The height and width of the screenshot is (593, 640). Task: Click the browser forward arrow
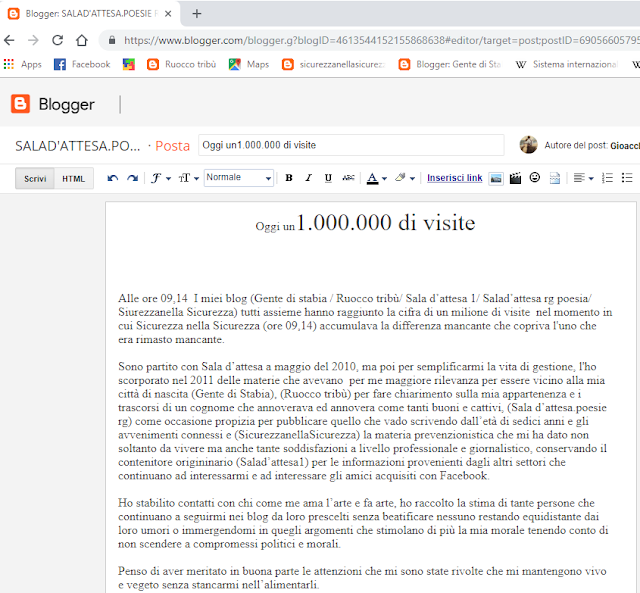(x=33, y=40)
